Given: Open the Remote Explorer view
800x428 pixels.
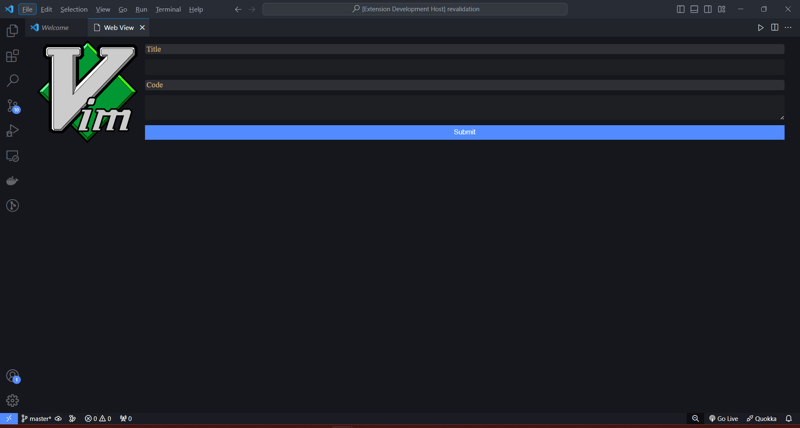Looking at the screenshot, I should click(12, 156).
